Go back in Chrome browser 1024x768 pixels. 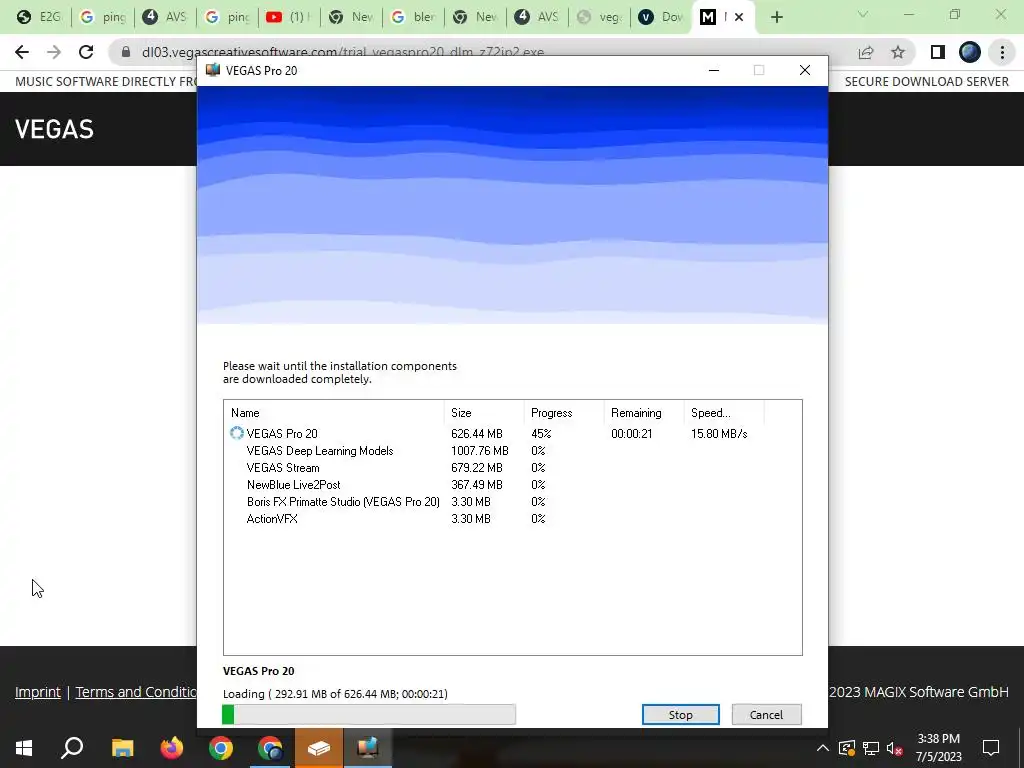pos(22,52)
